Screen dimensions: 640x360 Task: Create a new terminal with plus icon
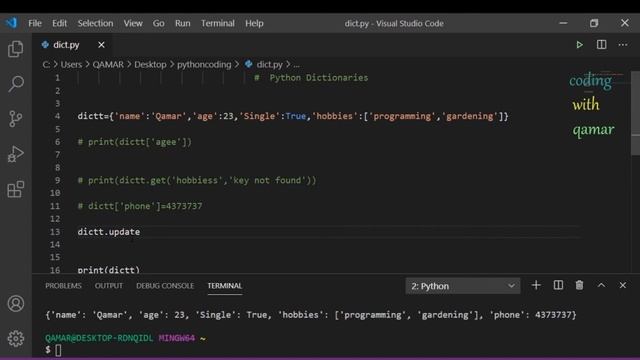point(536,285)
